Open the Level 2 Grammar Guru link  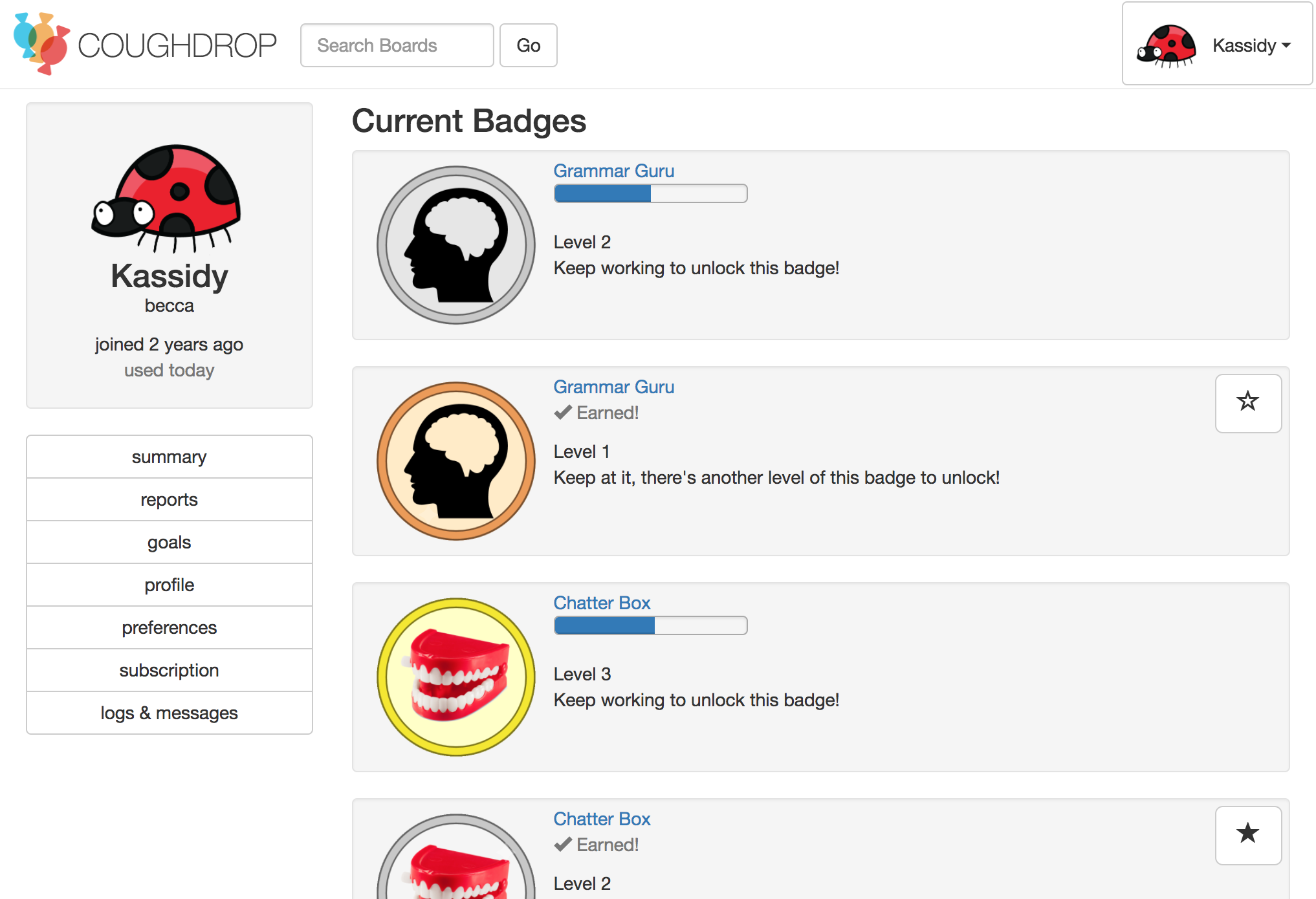point(613,171)
